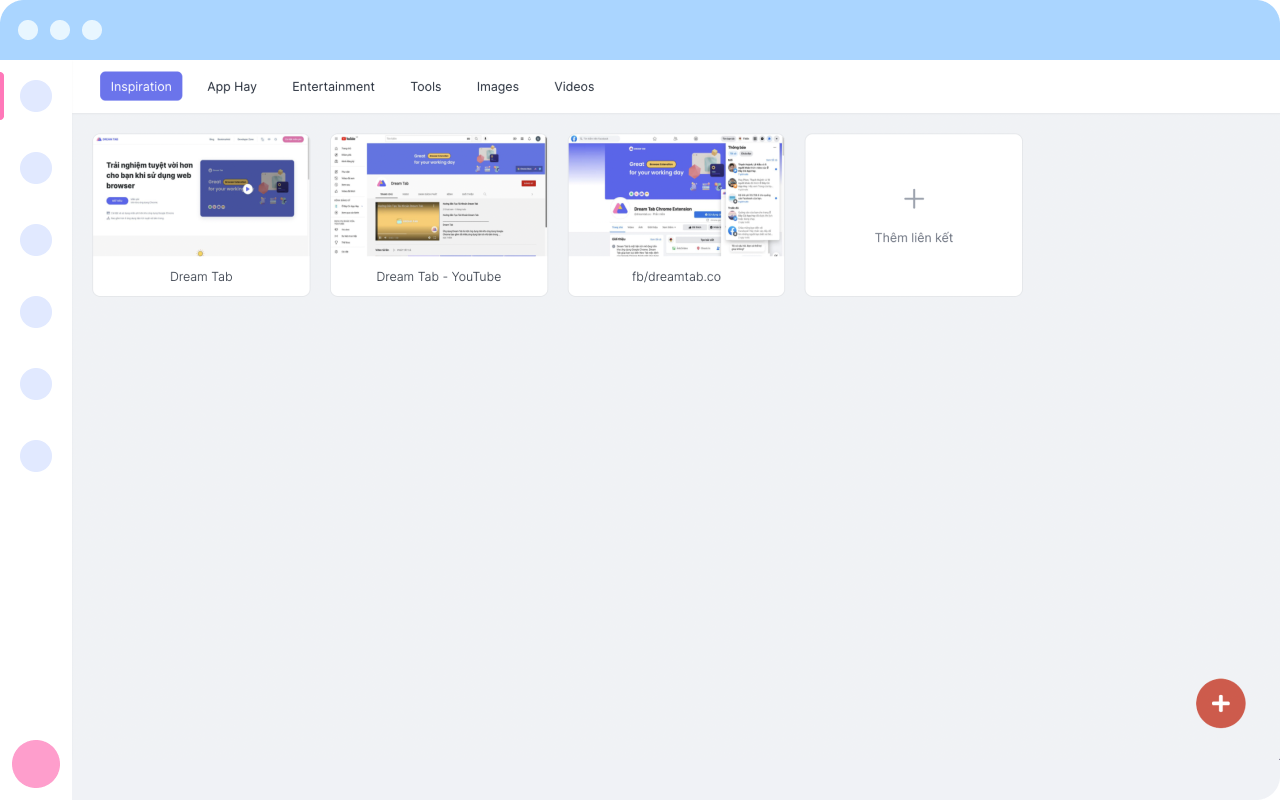Switch to the App Hay tab
This screenshot has height=800, width=1280.
click(x=232, y=86)
